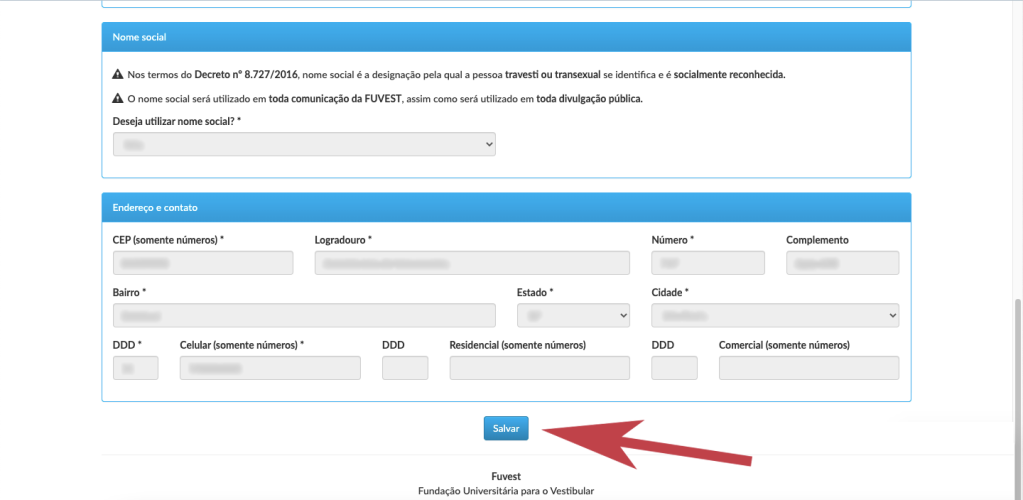
Task: Select the Celular number field
Action: 270,368
